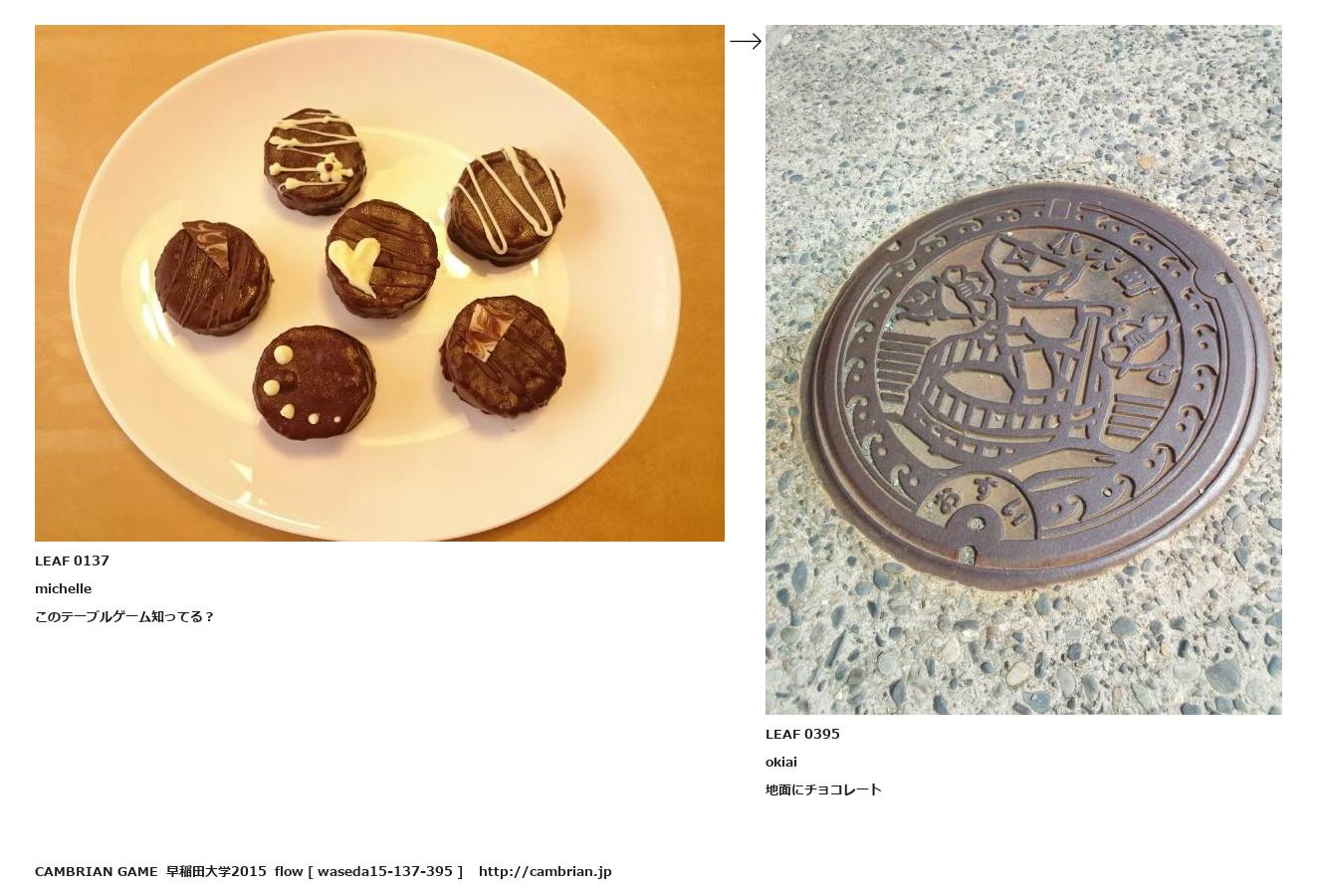The image size is (1317, 896).
Task: Click the cake with white dots
Action: tap(314, 384)
